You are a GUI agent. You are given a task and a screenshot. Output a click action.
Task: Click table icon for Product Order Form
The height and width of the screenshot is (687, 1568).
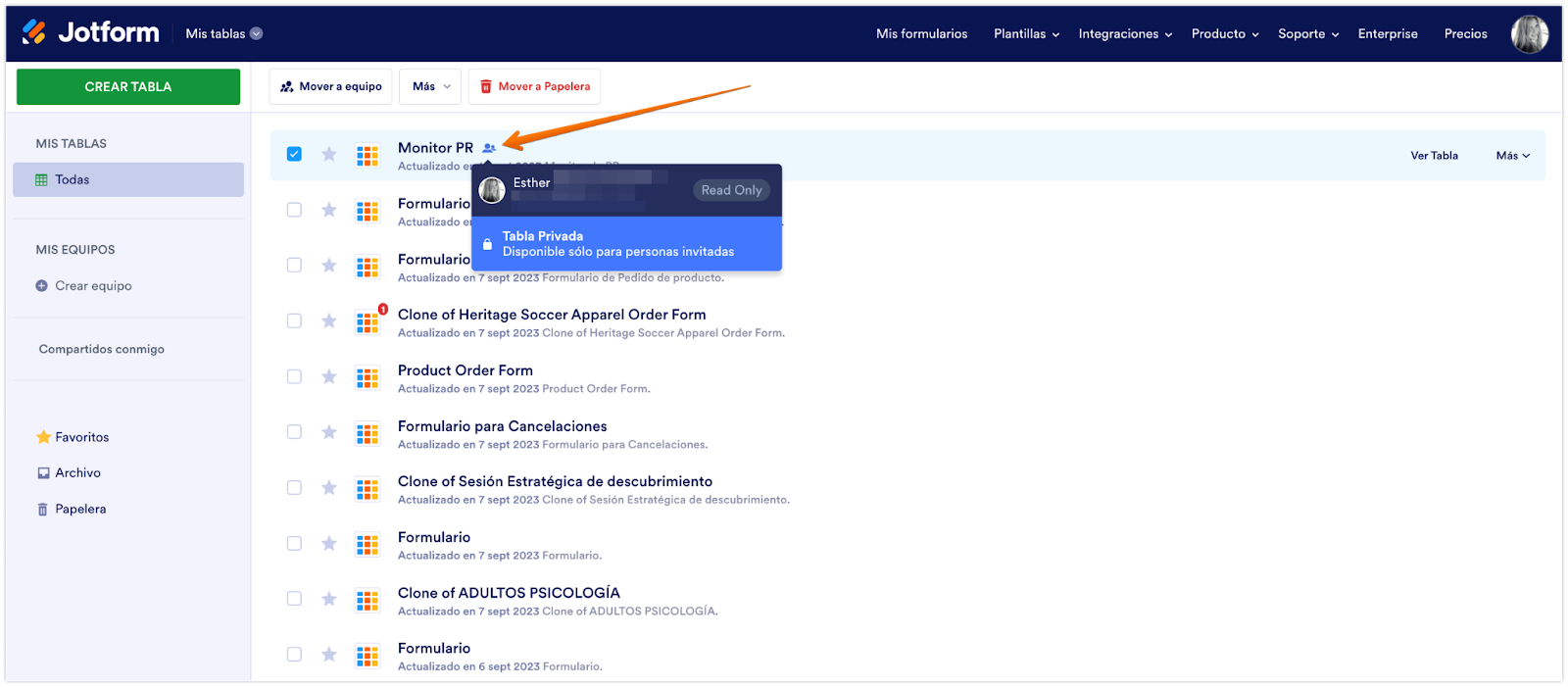click(x=367, y=377)
